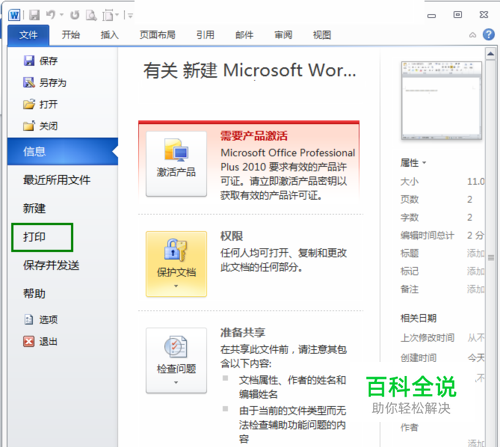Viewport: 500px width, 447px height.
Task: Switch to the 开始 tab
Action: click(71, 35)
